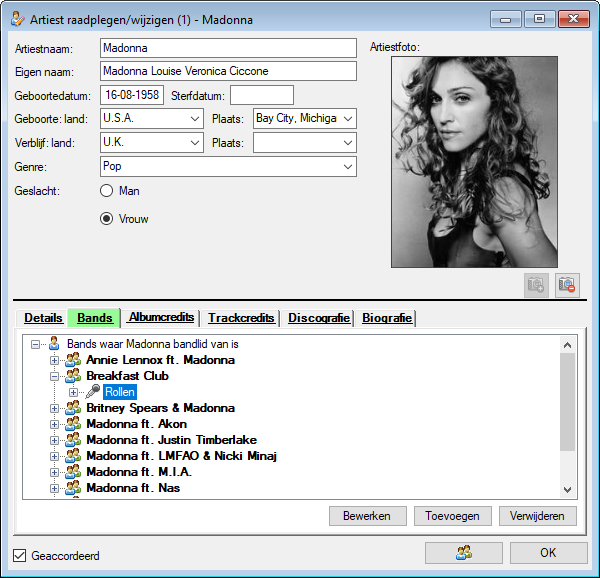600x578 pixels.
Task: Click the tree list scrollbar thumb
Action: [x=567, y=402]
